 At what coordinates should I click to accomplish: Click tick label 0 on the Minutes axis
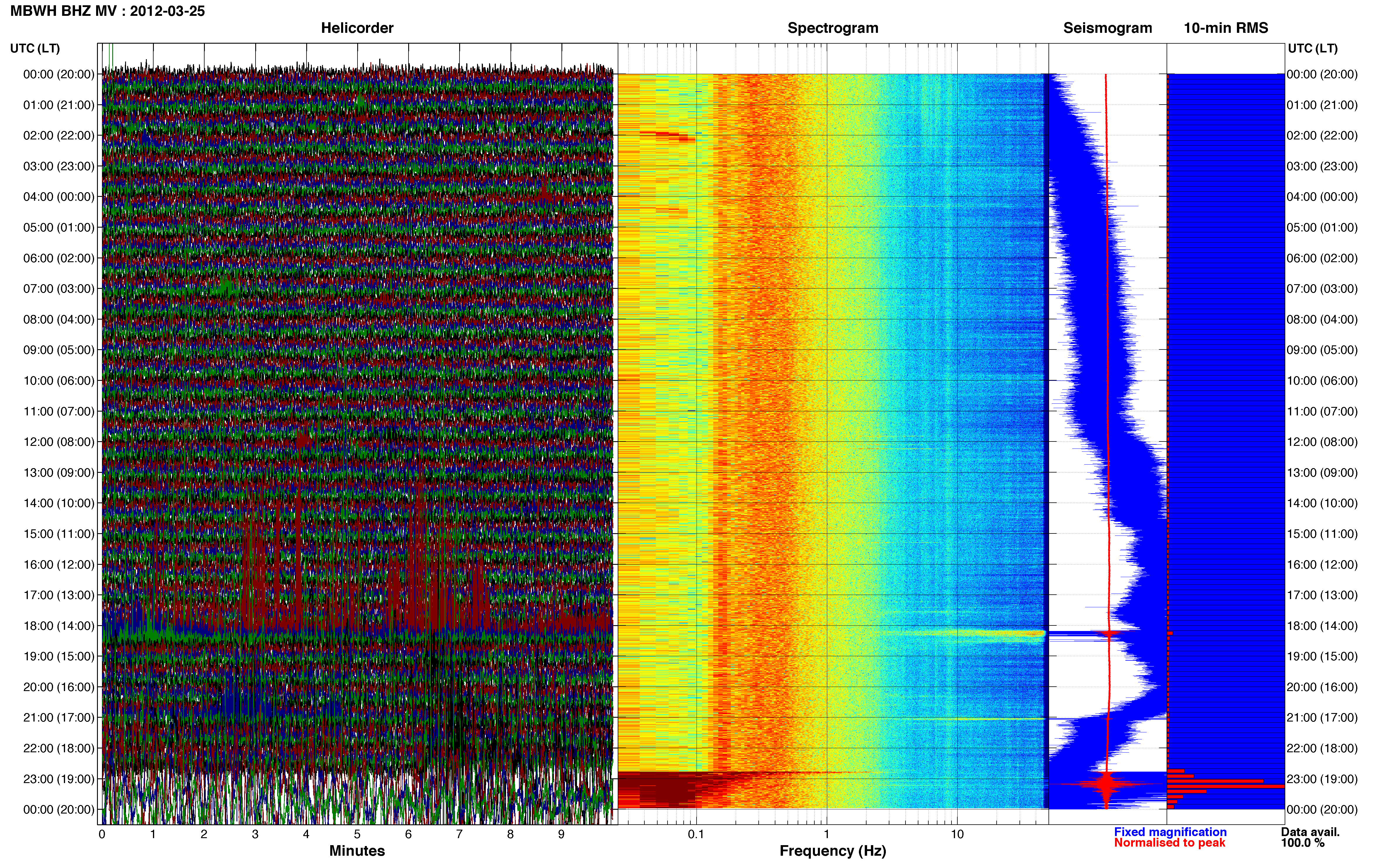pyautogui.click(x=102, y=835)
